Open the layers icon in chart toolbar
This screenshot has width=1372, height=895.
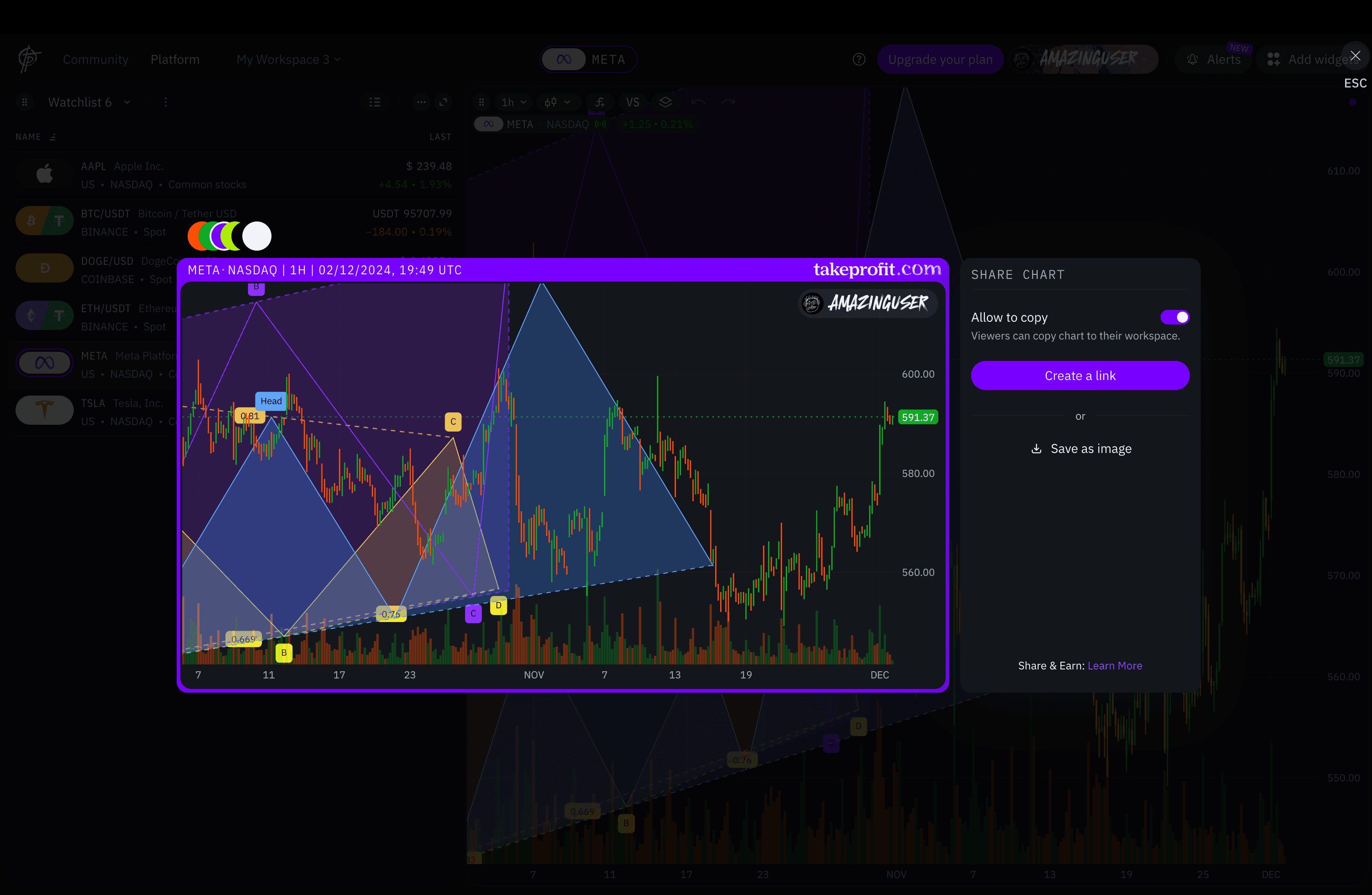pos(665,102)
